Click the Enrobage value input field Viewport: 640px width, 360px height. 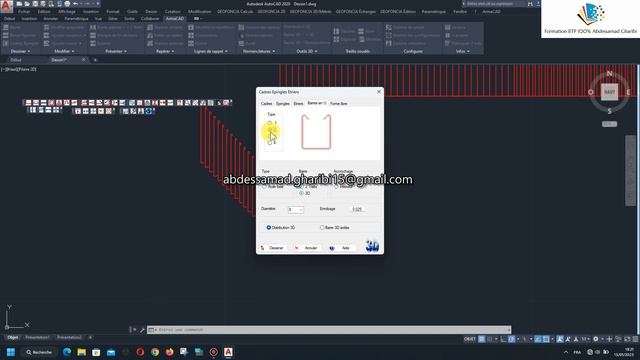point(357,209)
